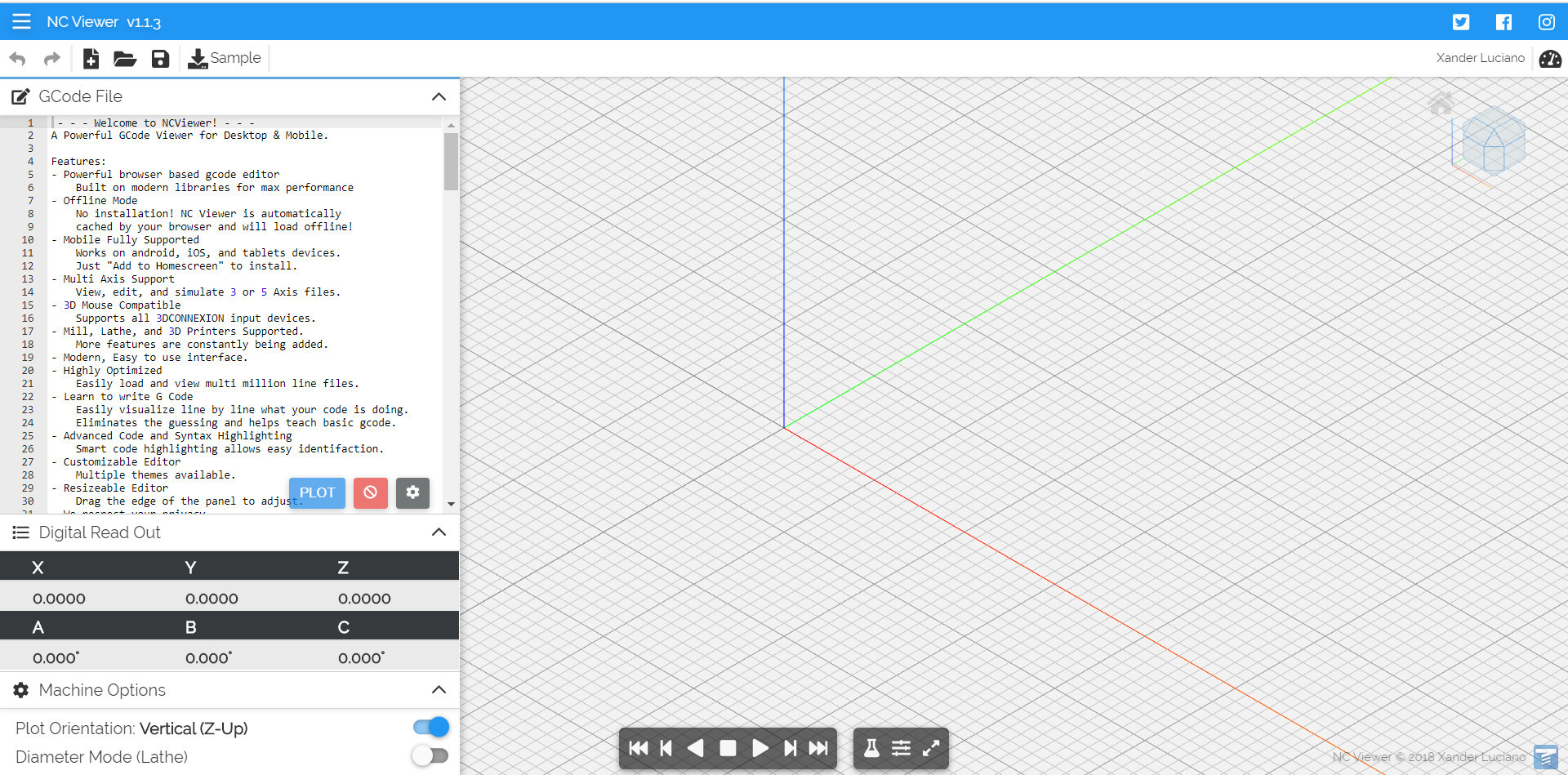Click the '- Offline Mode' line

94,201
